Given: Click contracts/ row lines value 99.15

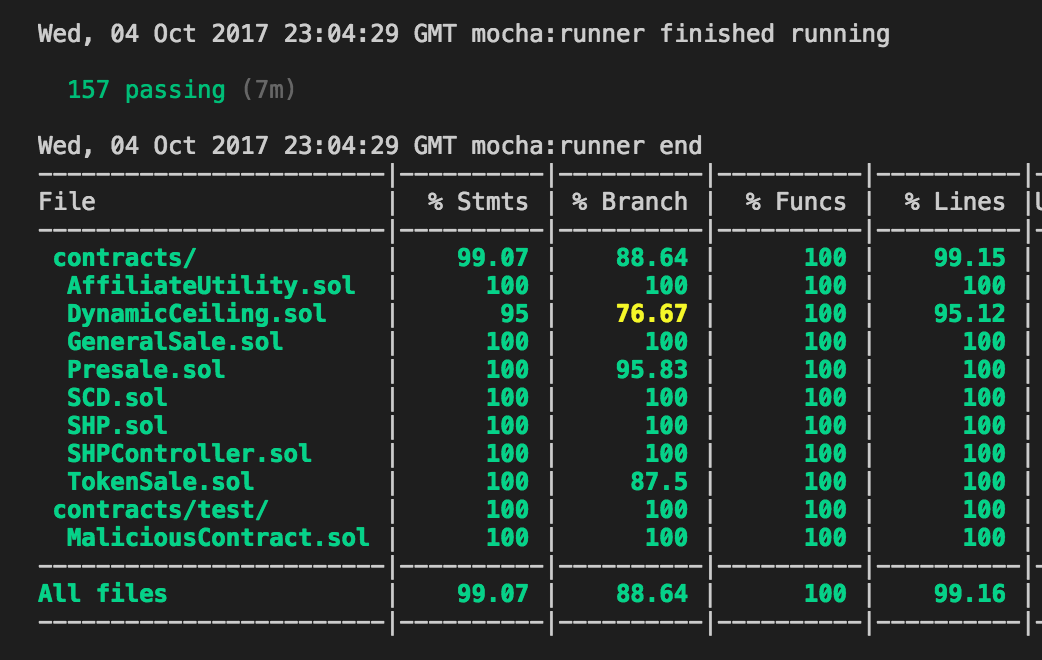Looking at the screenshot, I should (970, 258).
